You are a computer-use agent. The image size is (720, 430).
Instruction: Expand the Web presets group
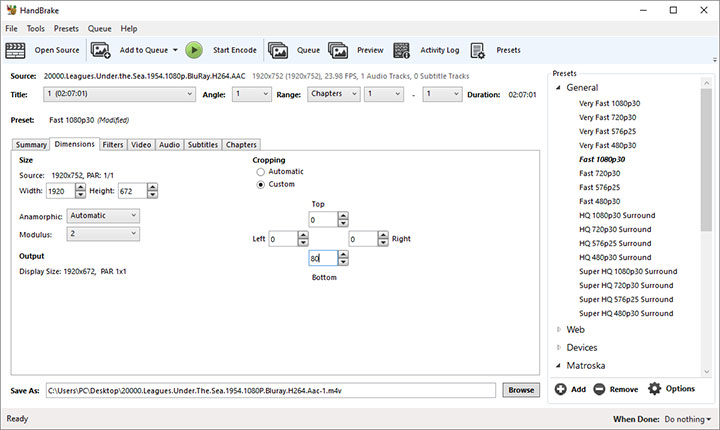point(558,329)
